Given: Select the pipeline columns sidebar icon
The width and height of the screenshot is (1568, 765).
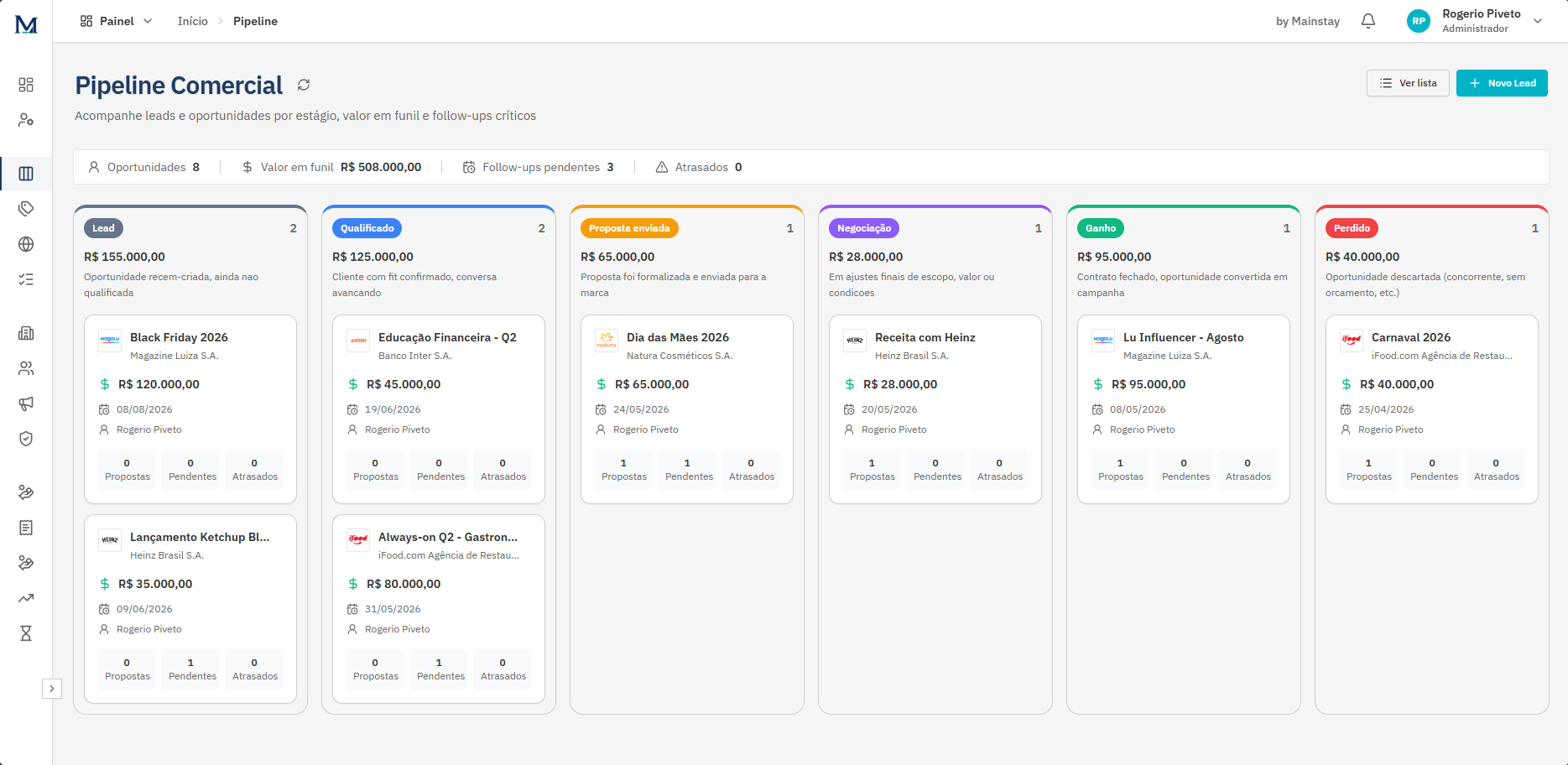Looking at the screenshot, I should coord(26,174).
